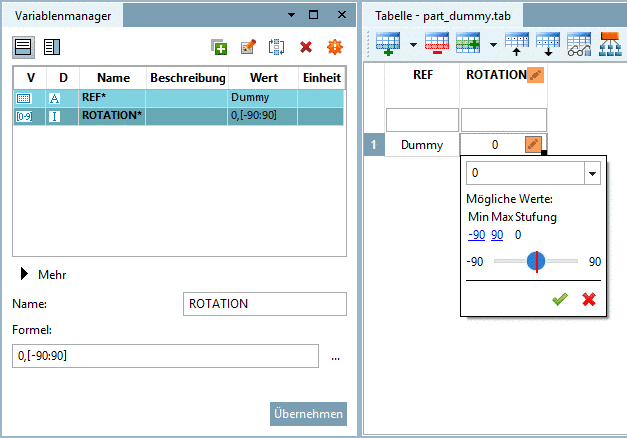Switch Variablenmanager to detail column view
Image resolution: width=627 pixels, height=438 pixels.
[52, 47]
